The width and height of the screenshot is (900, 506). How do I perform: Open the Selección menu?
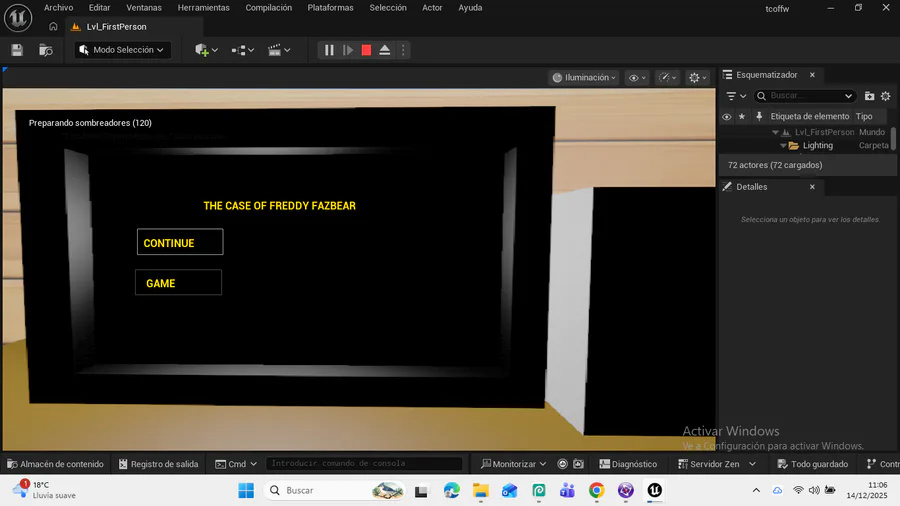point(388,7)
